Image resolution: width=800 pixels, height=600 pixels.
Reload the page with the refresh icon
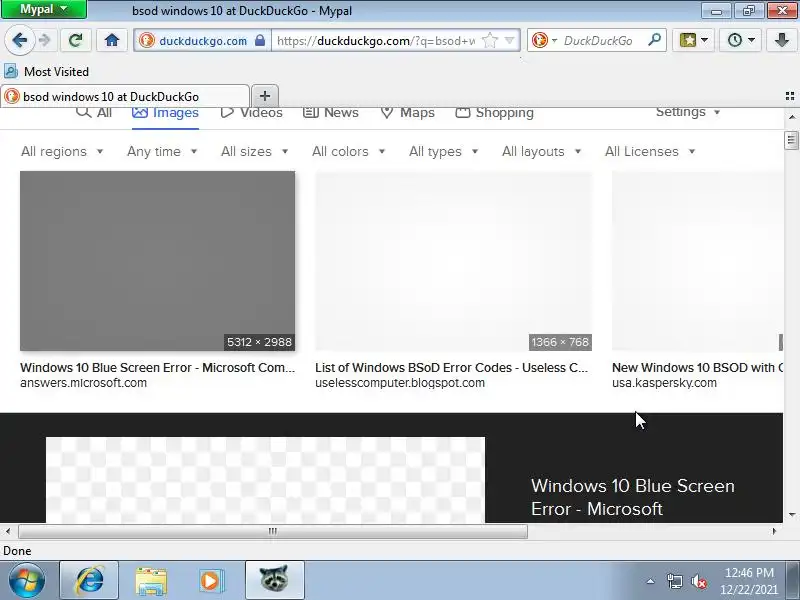point(76,40)
